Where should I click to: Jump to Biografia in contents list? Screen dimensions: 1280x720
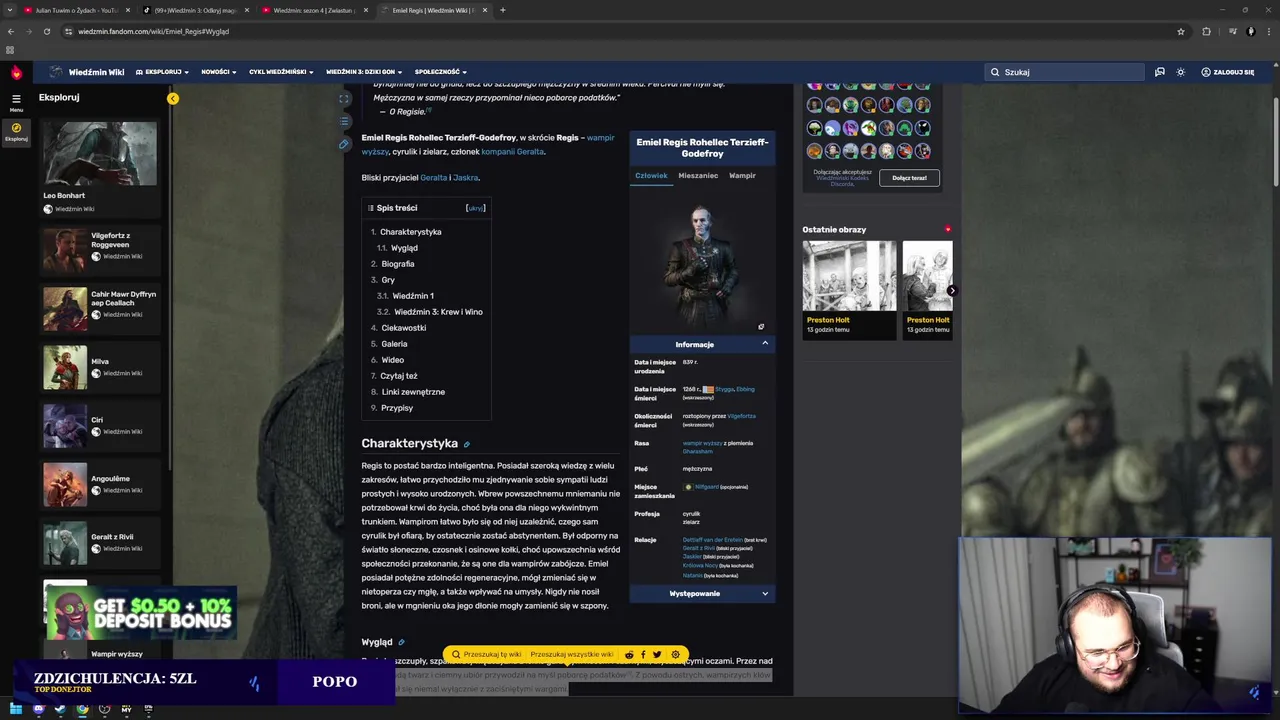(x=397, y=264)
